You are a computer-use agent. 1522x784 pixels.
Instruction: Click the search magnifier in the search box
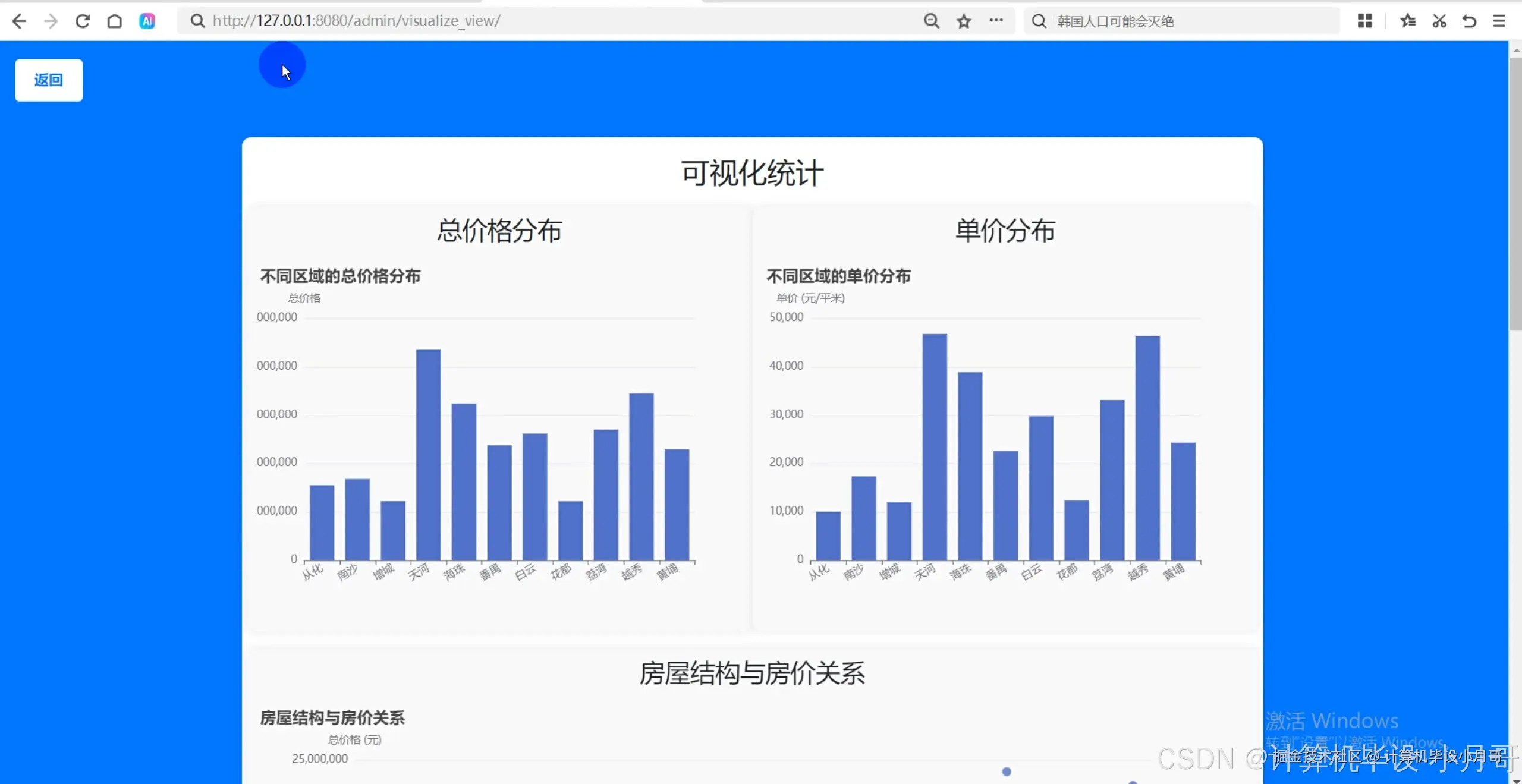1039,21
